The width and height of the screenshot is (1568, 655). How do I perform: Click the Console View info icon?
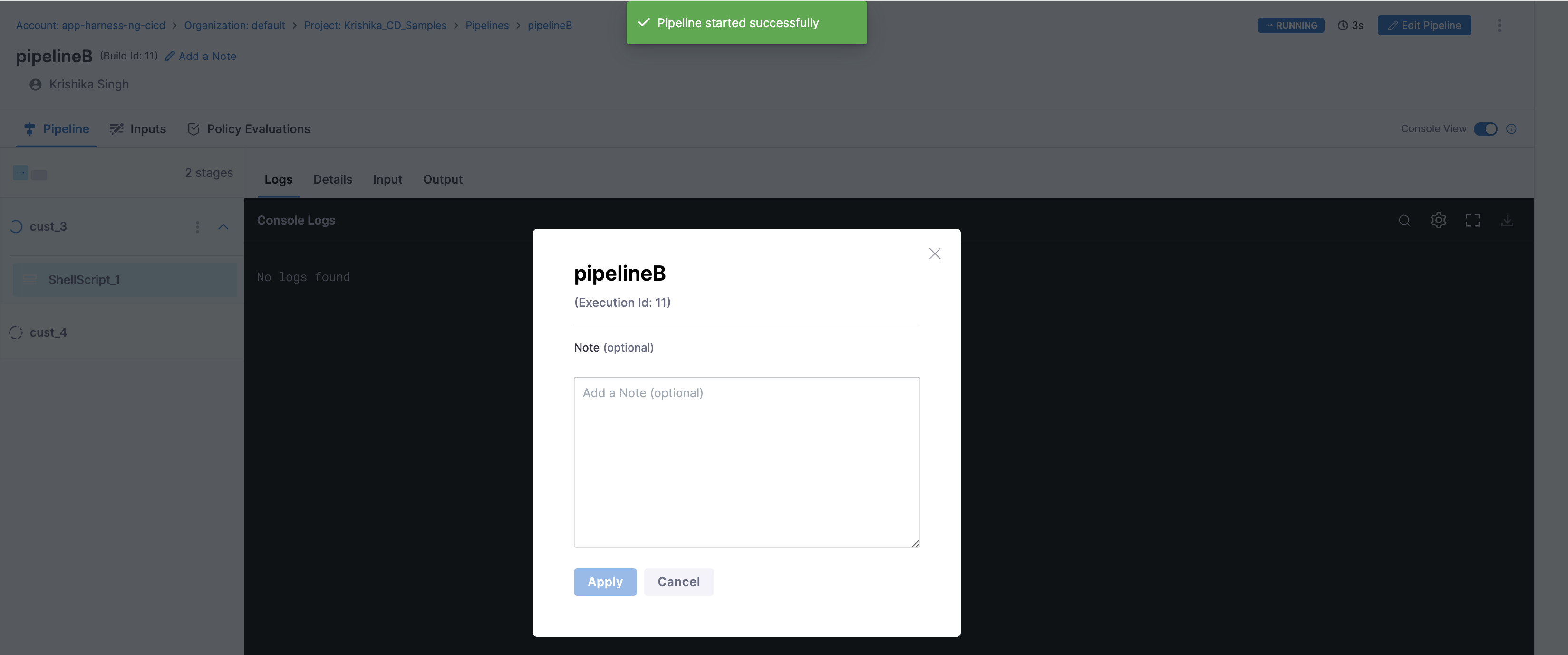point(1511,129)
